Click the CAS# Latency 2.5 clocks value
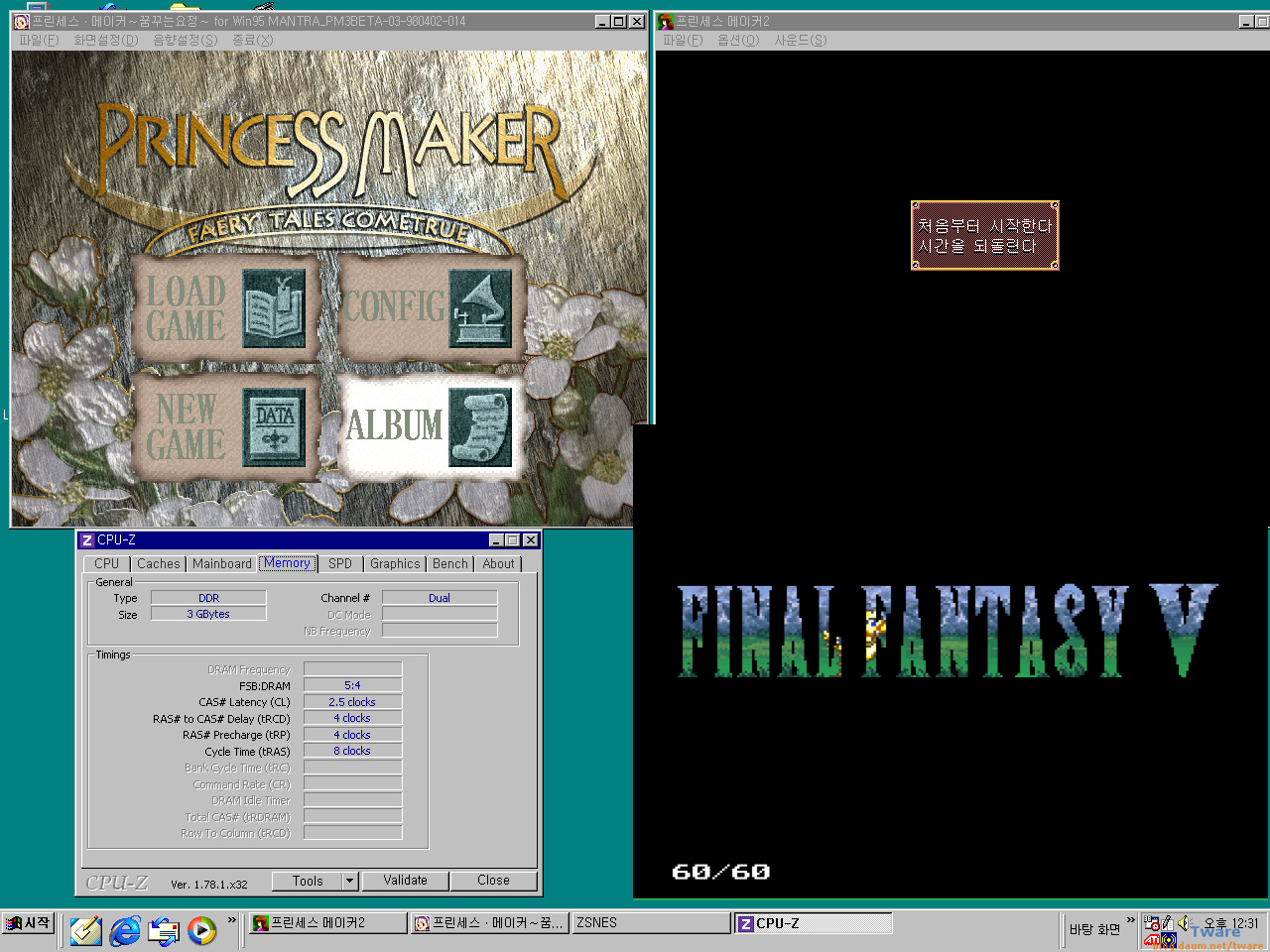The height and width of the screenshot is (952, 1270). (352, 702)
